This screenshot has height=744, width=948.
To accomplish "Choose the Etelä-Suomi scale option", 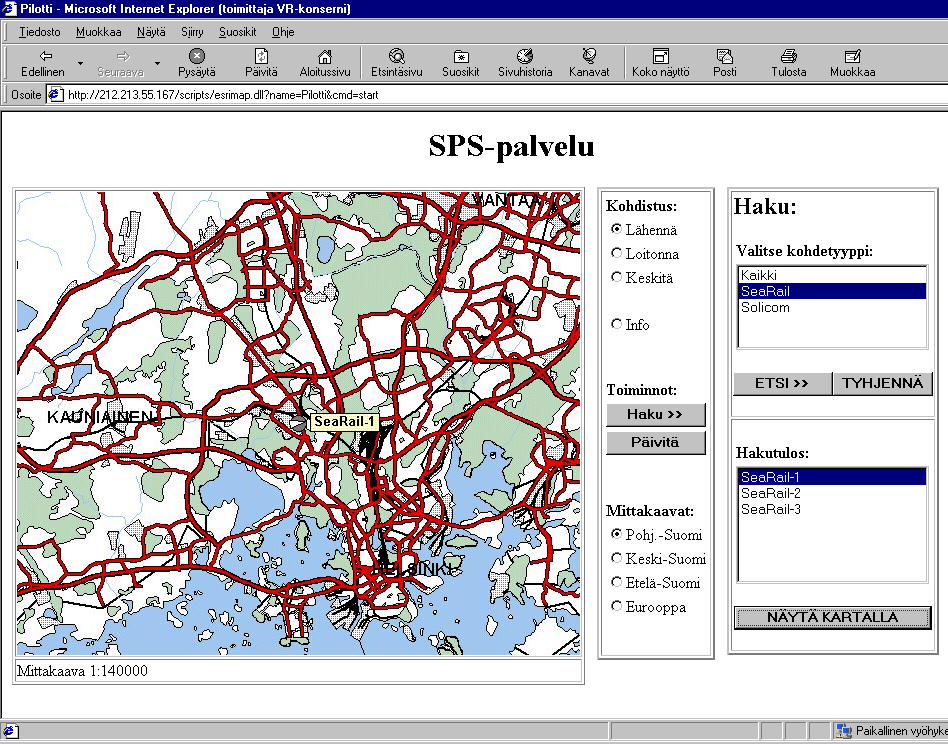I will 616,582.
